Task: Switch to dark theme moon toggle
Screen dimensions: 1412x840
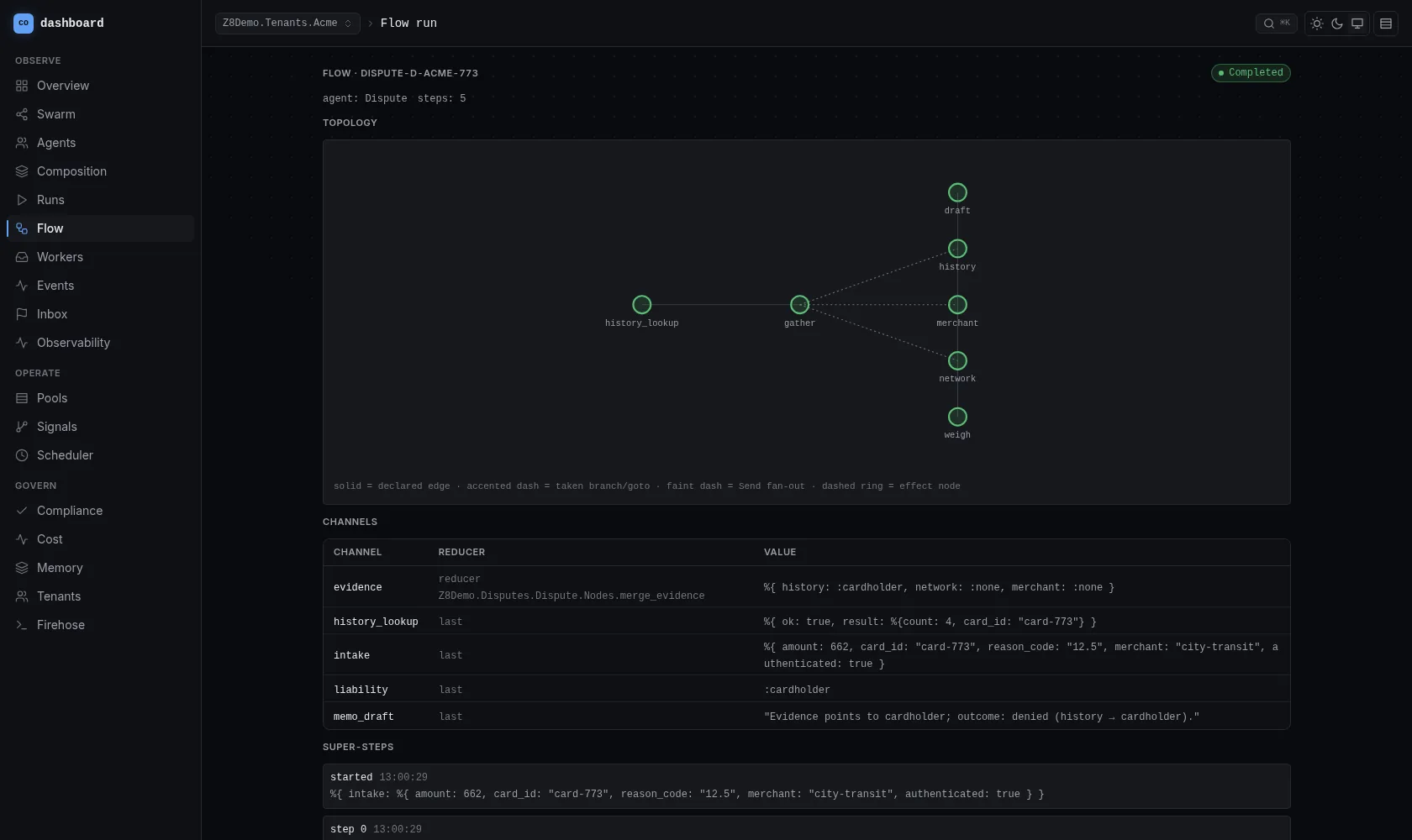Action: click(x=1337, y=24)
